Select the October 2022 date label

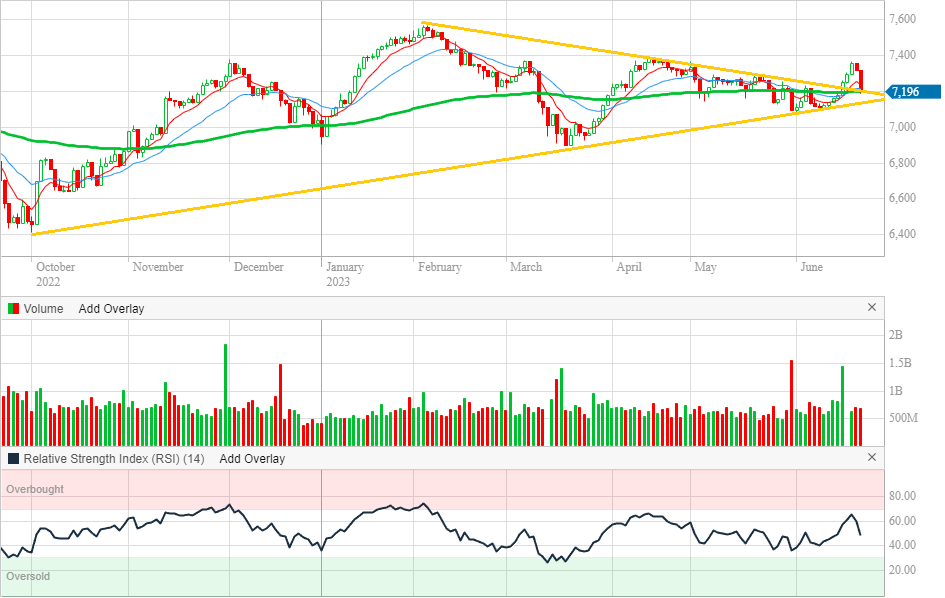[x=55, y=274]
